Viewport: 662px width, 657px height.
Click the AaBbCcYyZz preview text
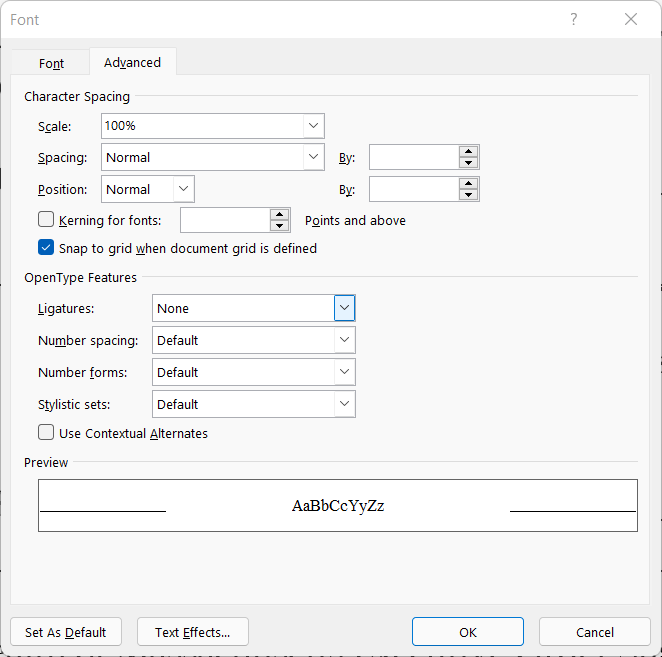coord(338,505)
